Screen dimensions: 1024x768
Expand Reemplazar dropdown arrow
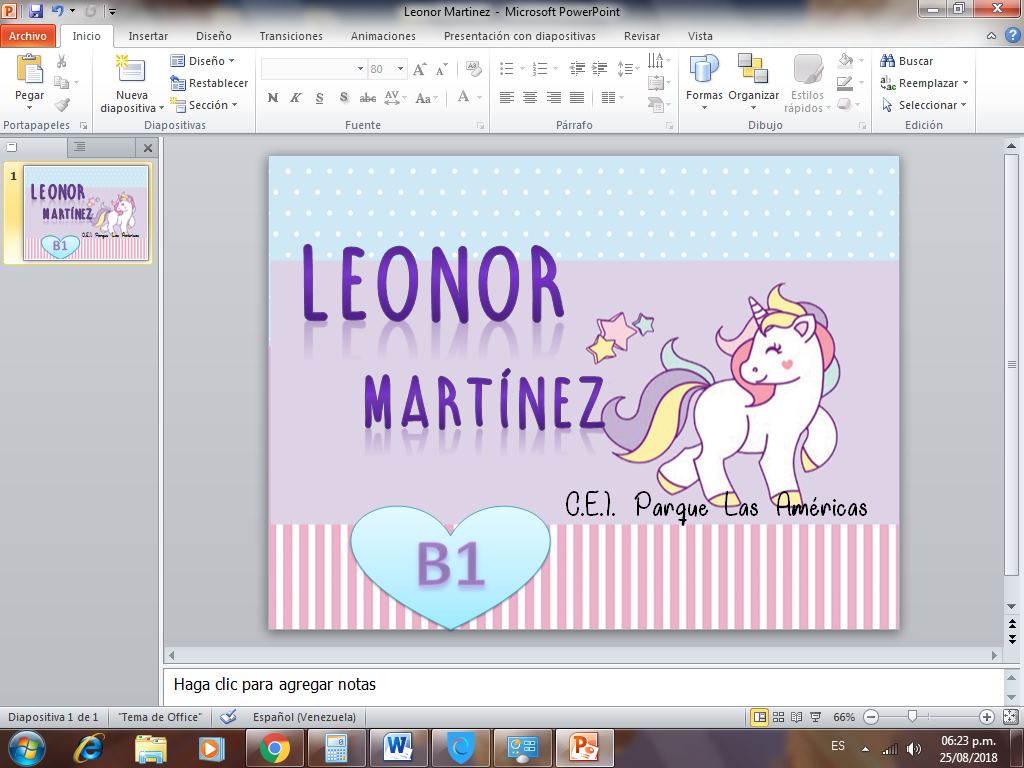(x=965, y=83)
